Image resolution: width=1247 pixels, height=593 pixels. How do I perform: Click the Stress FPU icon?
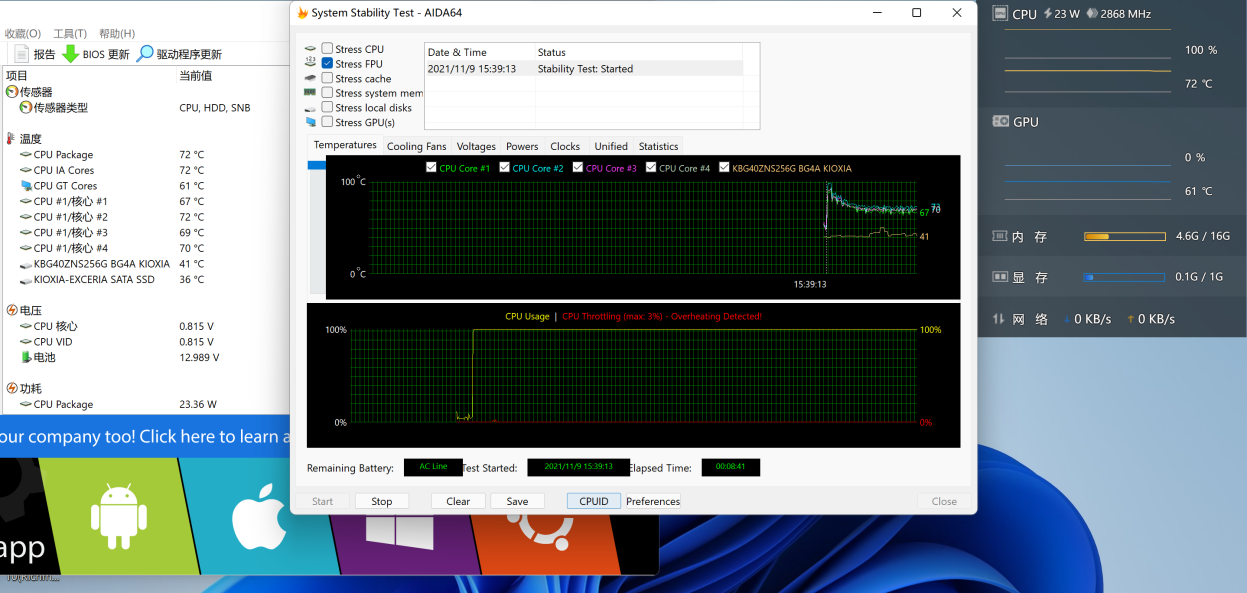click(x=311, y=63)
